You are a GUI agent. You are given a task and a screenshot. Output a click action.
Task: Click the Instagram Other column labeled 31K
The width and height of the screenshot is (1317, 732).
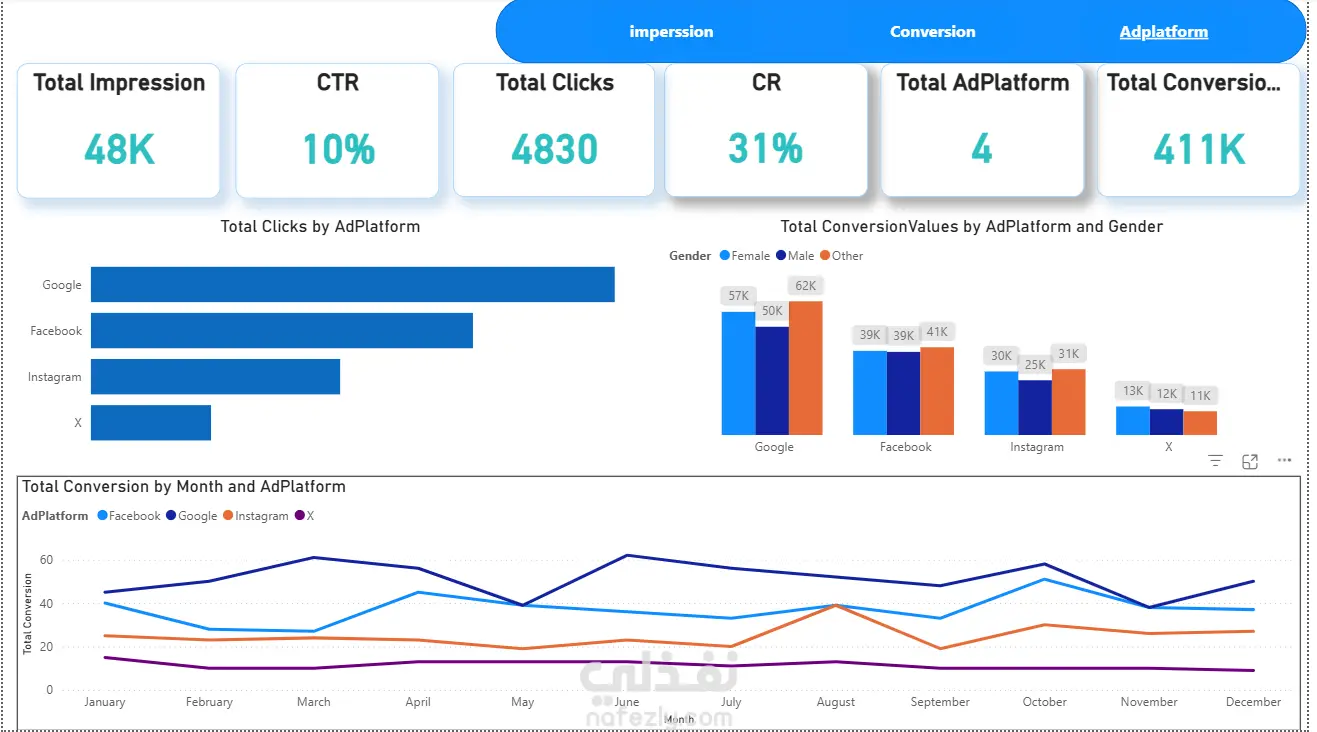point(1068,402)
